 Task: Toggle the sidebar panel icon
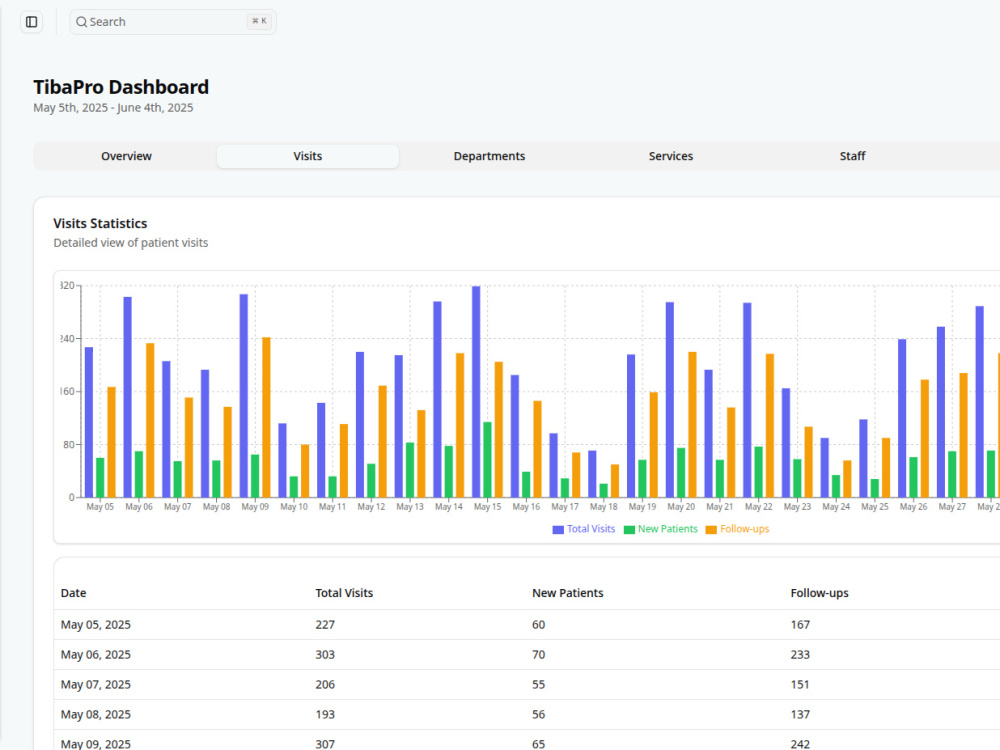point(31,22)
